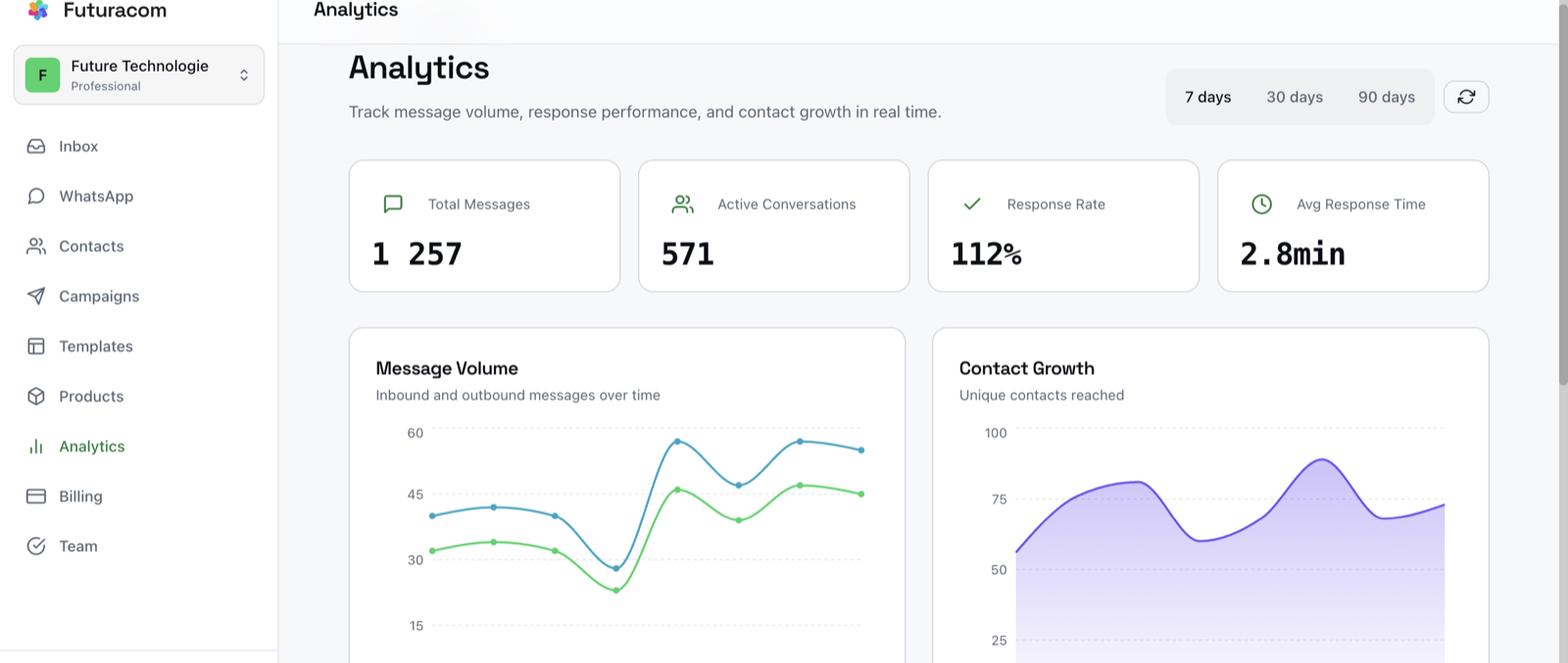Click the Avg Response Time card
The image size is (1568, 663).
pyautogui.click(x=1352, y=226)
